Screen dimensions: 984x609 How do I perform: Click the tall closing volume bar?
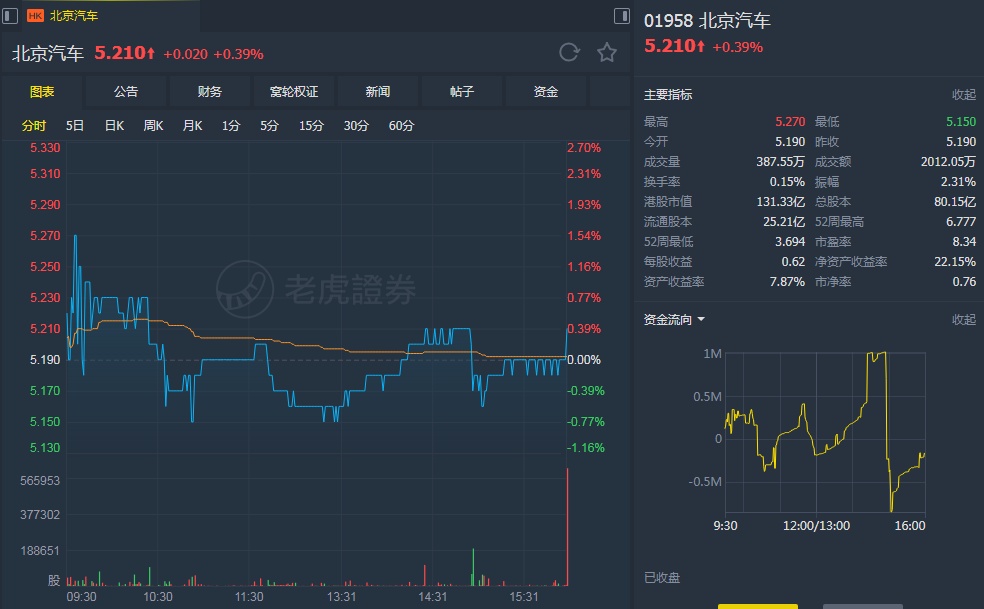pyautogui.click(x=567, y=527)
